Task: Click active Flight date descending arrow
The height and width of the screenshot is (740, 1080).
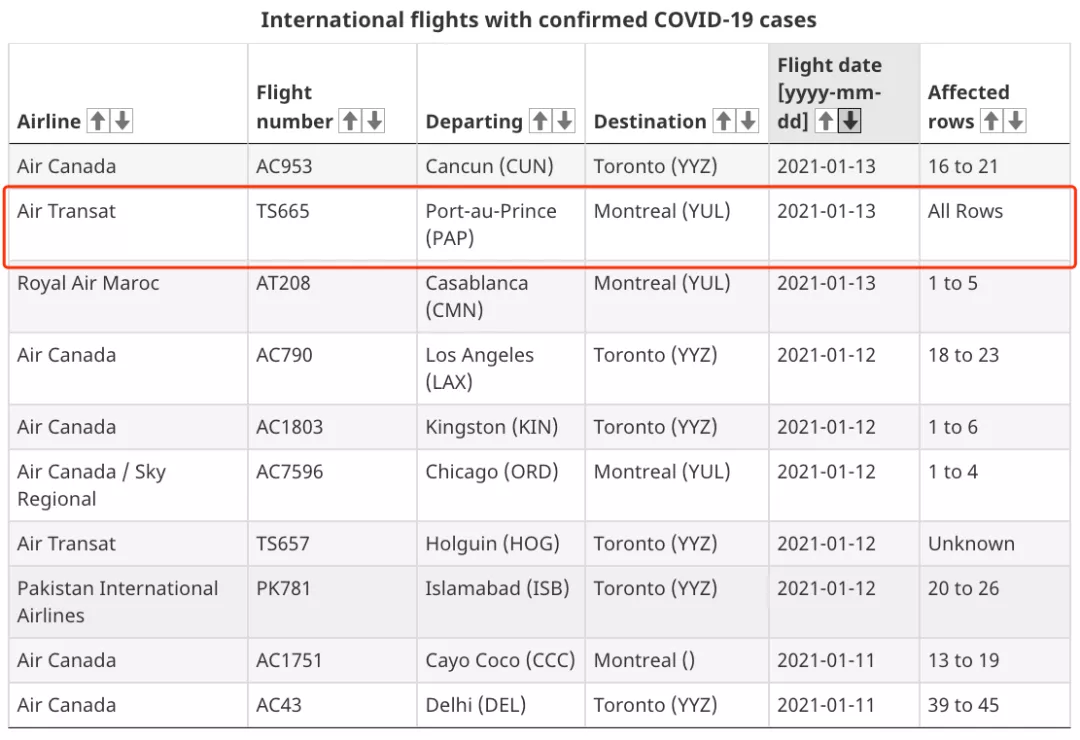Action: (x=850, y=121)
